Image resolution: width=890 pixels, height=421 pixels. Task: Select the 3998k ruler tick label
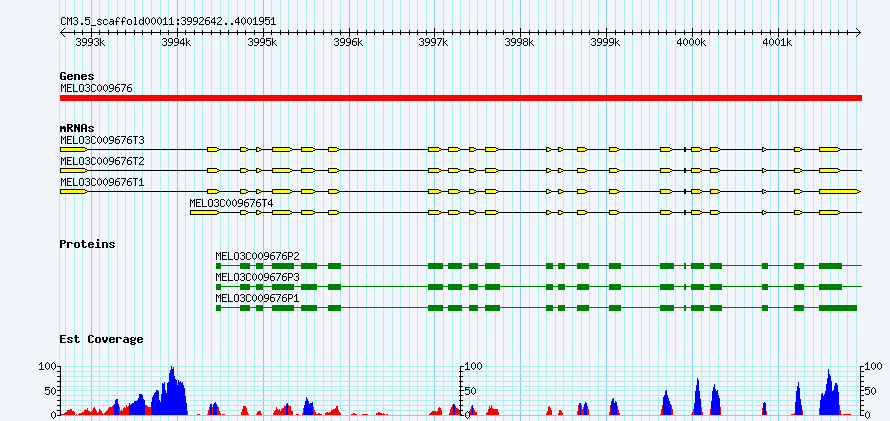[520, 43]
